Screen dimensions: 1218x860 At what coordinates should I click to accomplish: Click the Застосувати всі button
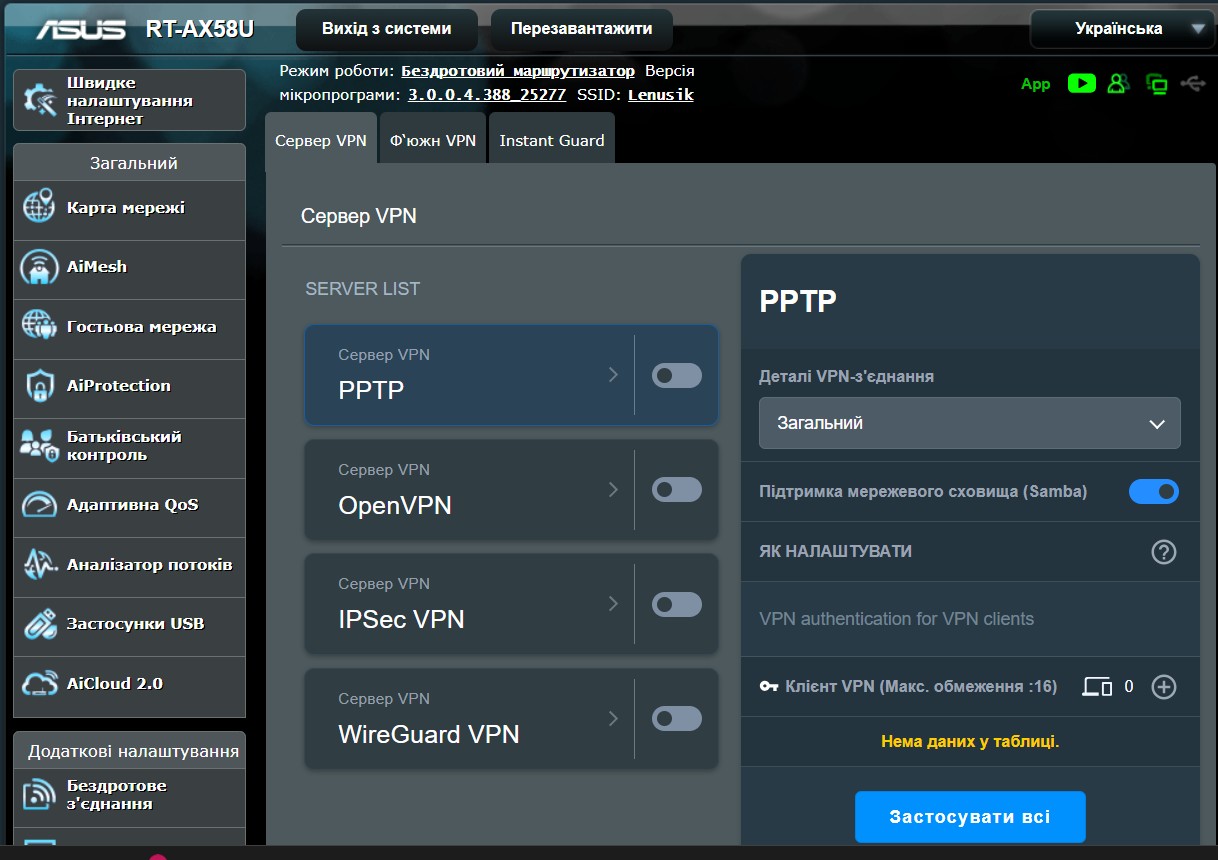(x=969, y=817)
